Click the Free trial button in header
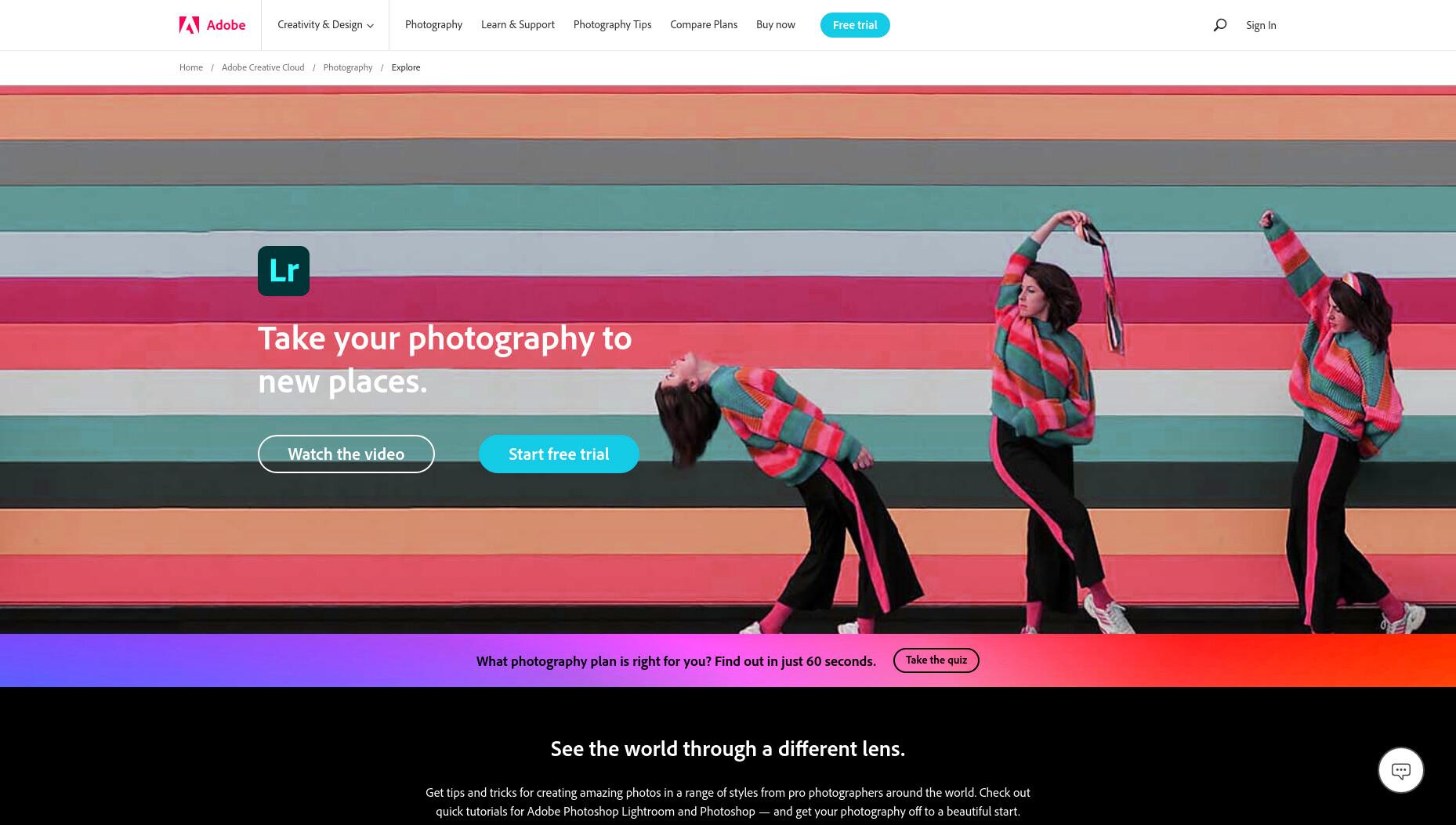The width and height of the screenshot is (1456, 825). [855, 25]
